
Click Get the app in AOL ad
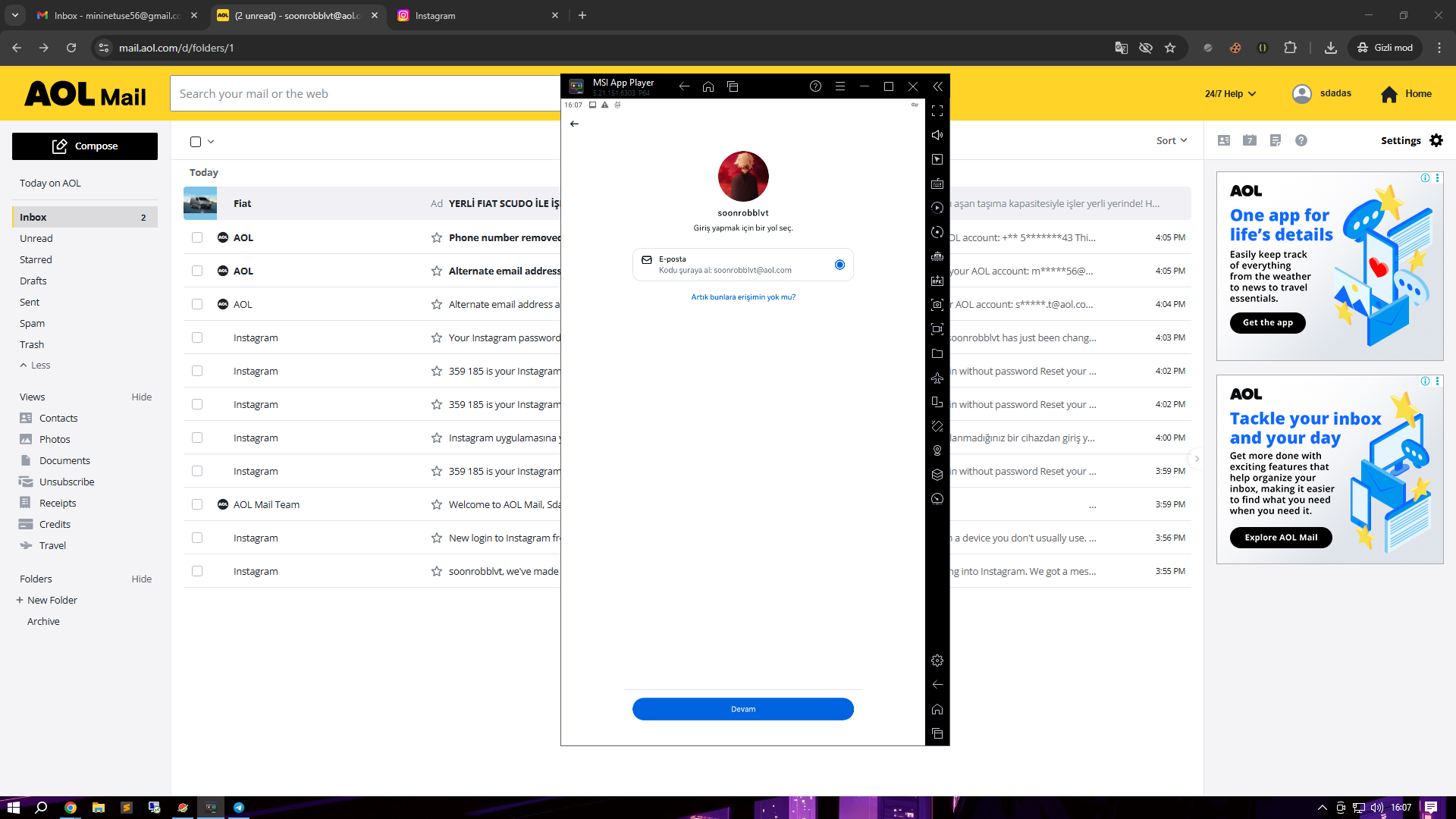[x=1268, y=323]
